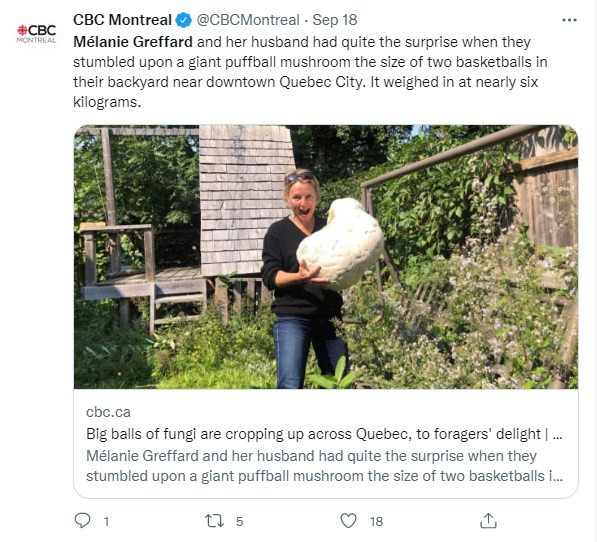Click the like count number 18
The height and width of the screenshot is (542, 597).
point(376,521)
